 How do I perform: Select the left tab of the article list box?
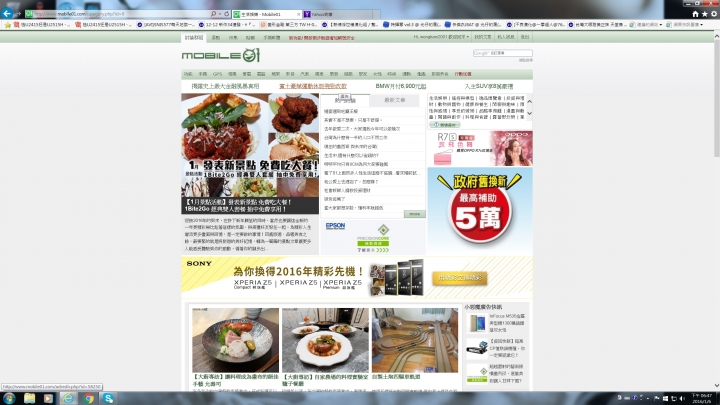[345, 100]
